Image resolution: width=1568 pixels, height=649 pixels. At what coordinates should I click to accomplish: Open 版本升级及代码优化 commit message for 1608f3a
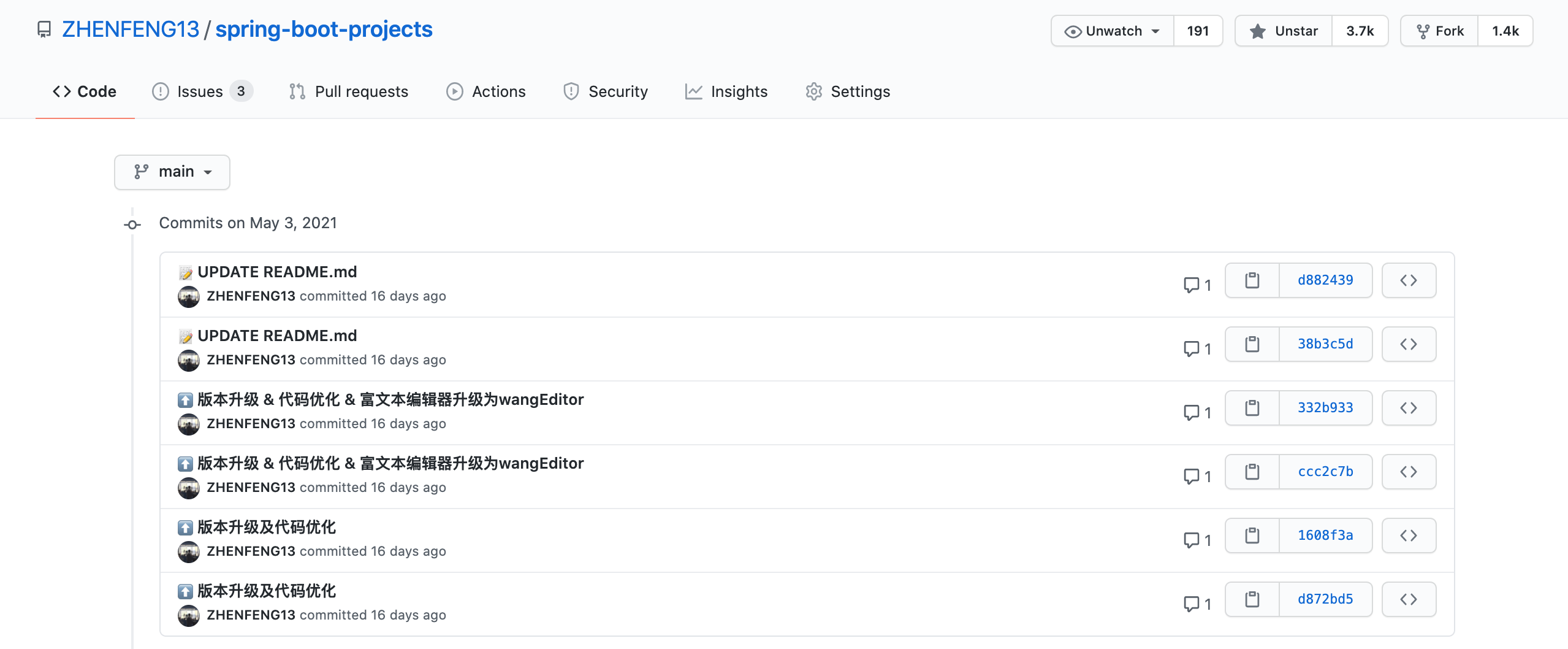coord(267,527)
